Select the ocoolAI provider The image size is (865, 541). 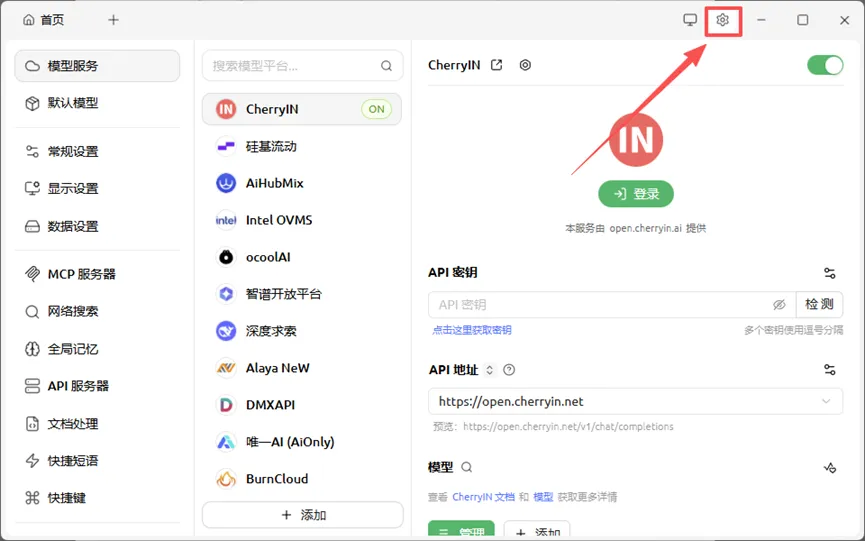click(x=302, y=257)
